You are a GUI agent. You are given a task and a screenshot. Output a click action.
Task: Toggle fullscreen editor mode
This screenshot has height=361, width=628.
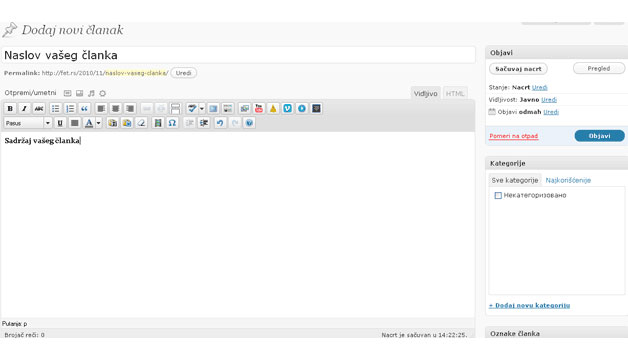(213, 109)
